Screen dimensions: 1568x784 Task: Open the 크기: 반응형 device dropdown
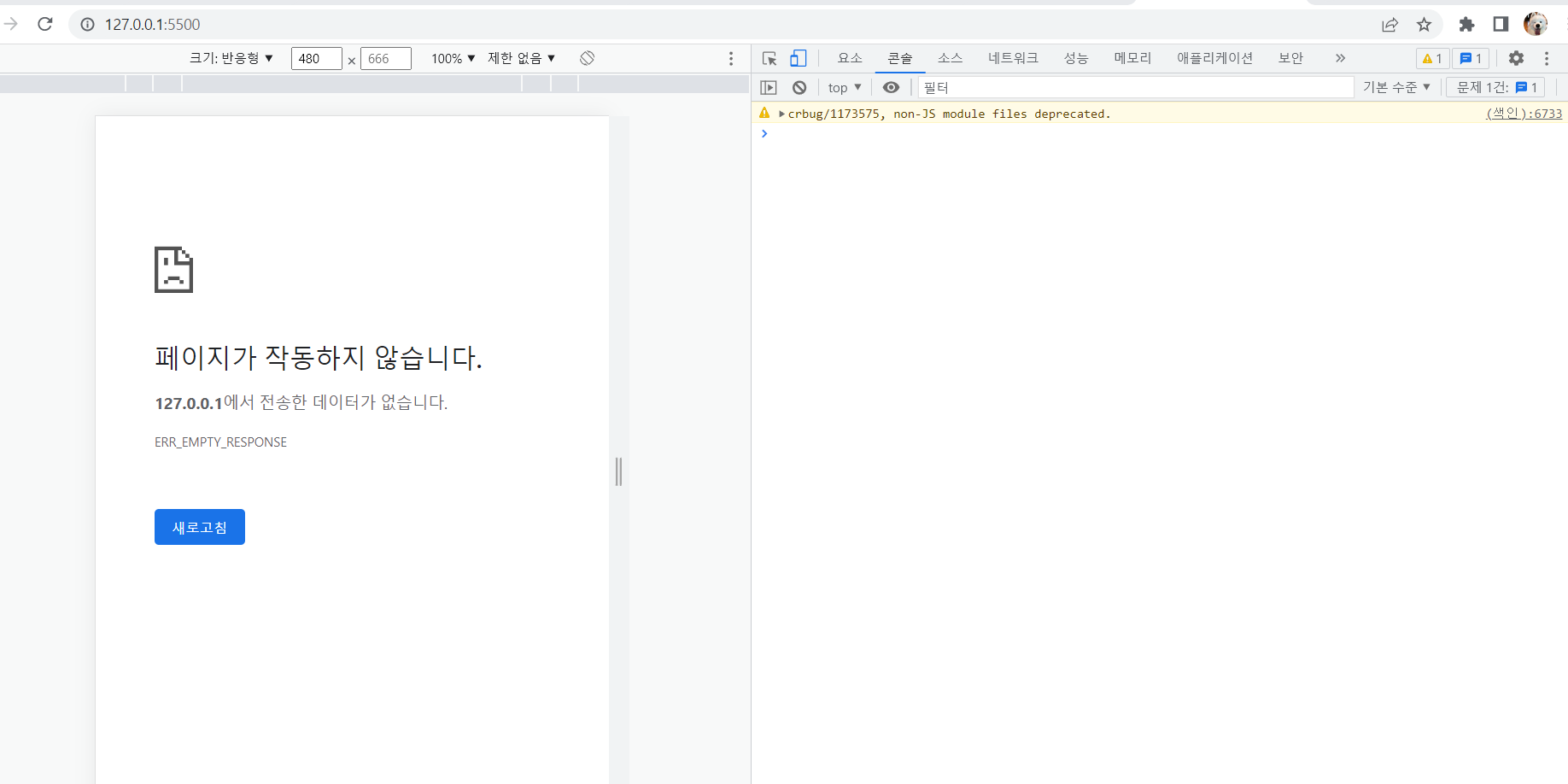231,58
